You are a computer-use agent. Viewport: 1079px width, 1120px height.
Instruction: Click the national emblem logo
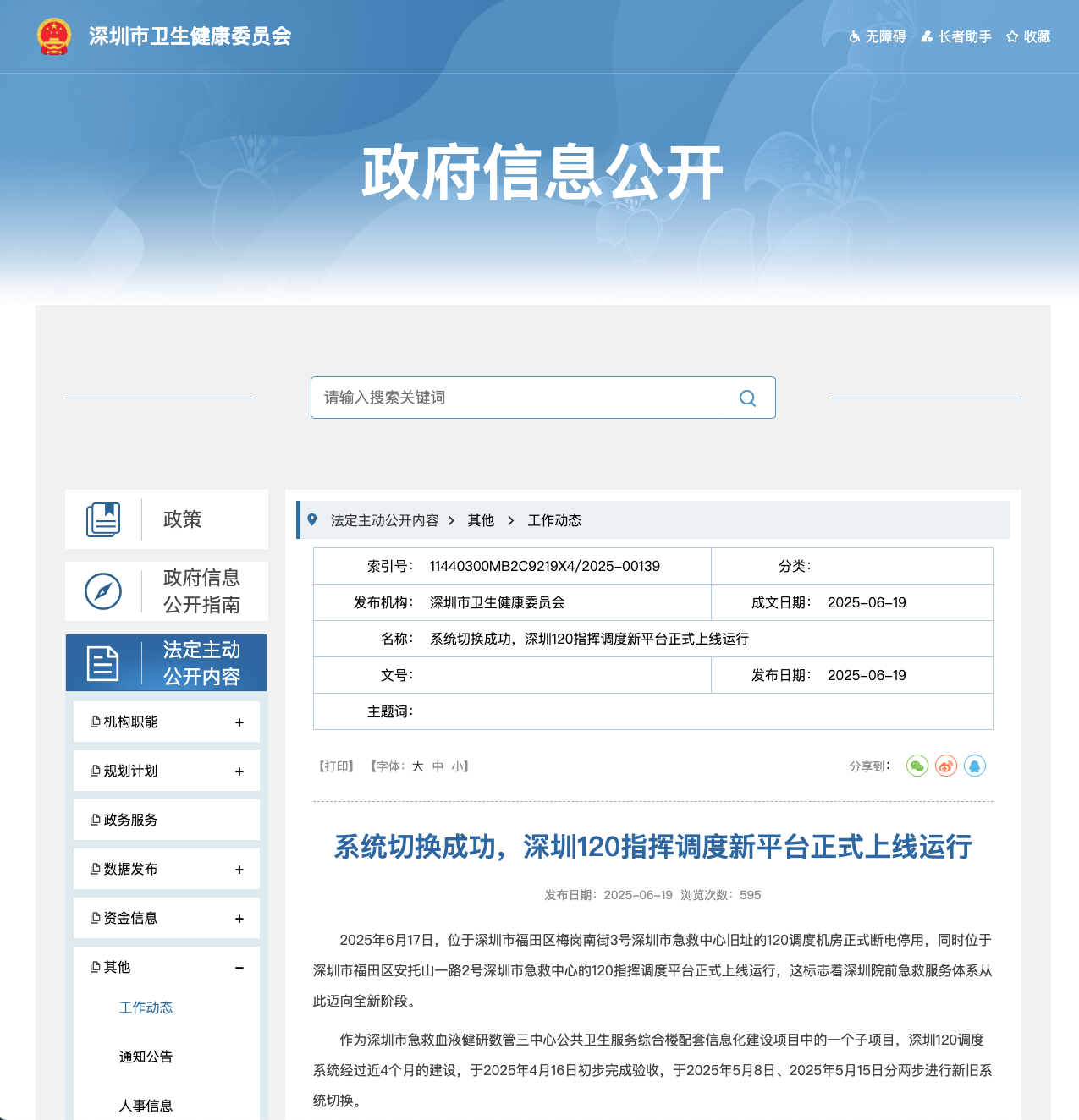[54, 36]
